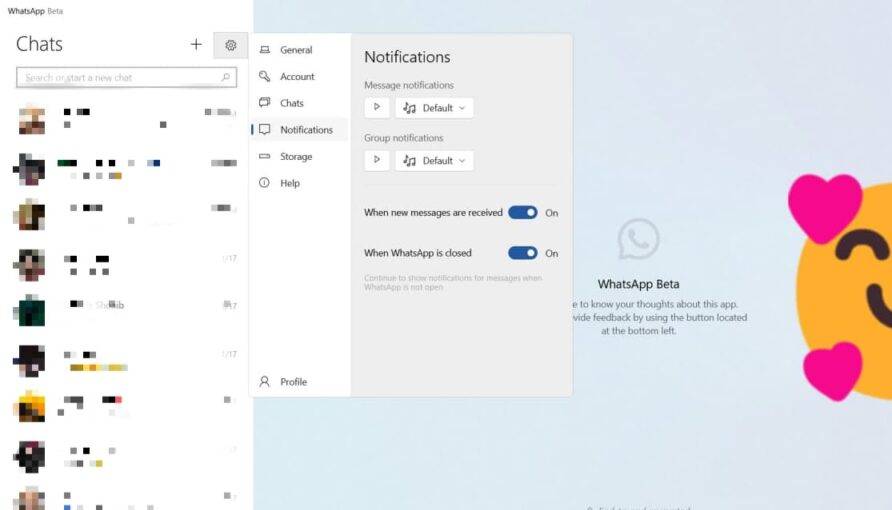
Task: Open the first chat in the list
Action: tap(126, 118)
